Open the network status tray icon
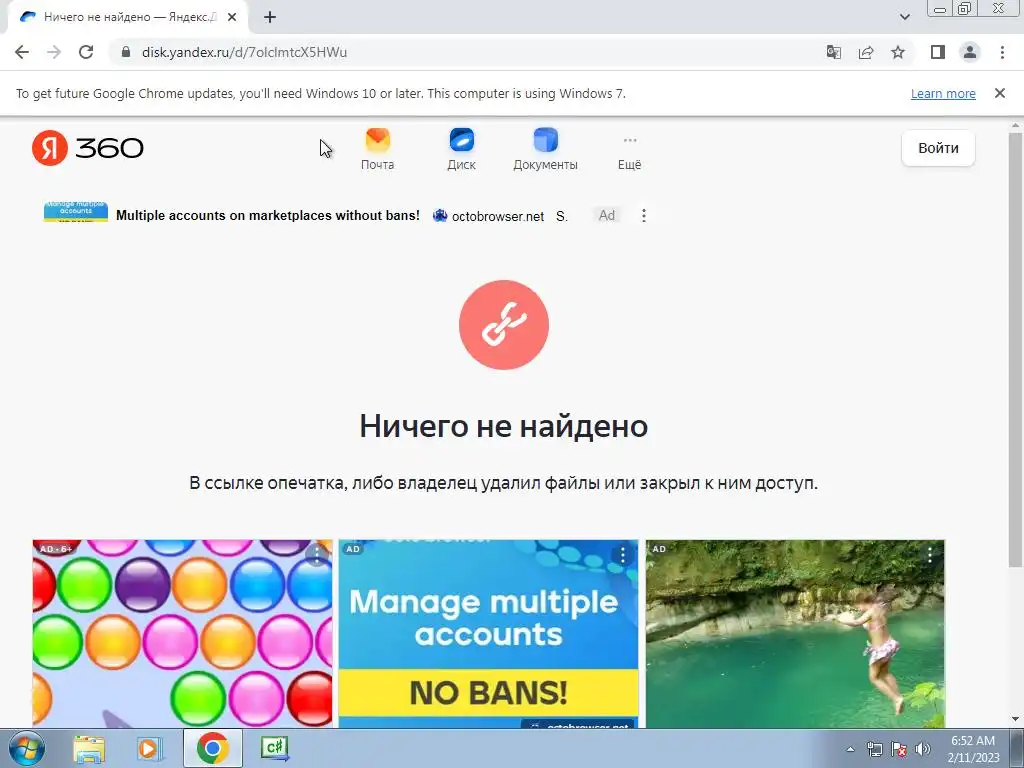Viewport: 1024px width, 768px height. (874, 749)
